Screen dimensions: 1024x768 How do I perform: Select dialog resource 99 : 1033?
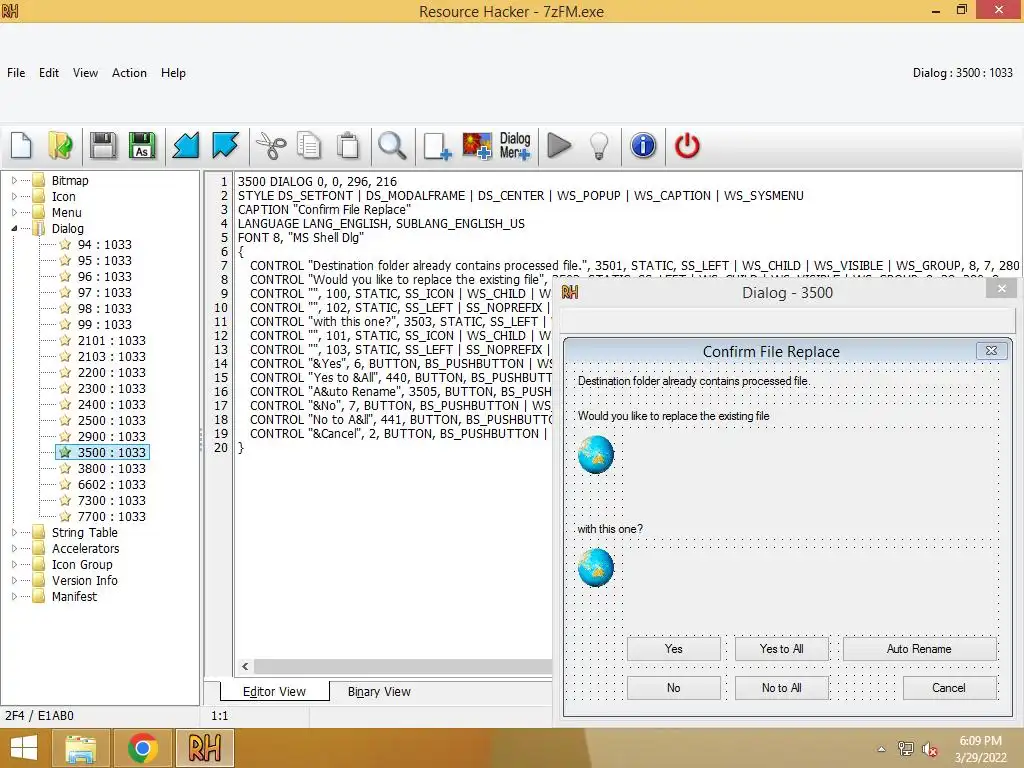[x=104, y=325]
